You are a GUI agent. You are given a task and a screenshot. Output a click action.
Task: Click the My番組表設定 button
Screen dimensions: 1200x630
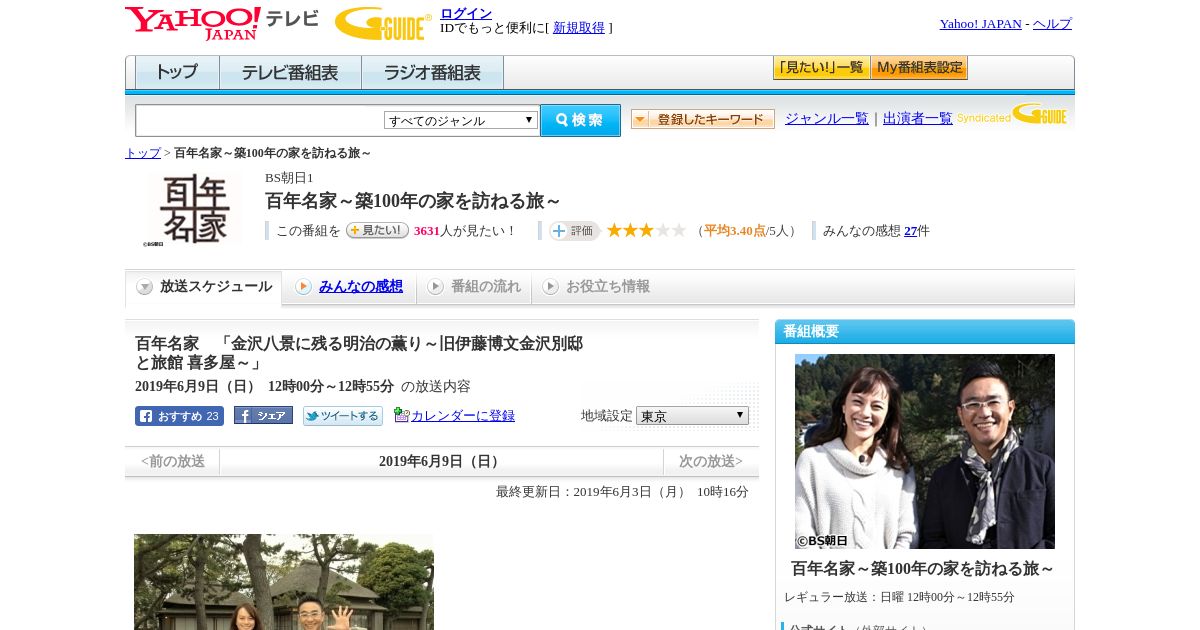pyautogui.click(x=919, y=68)
